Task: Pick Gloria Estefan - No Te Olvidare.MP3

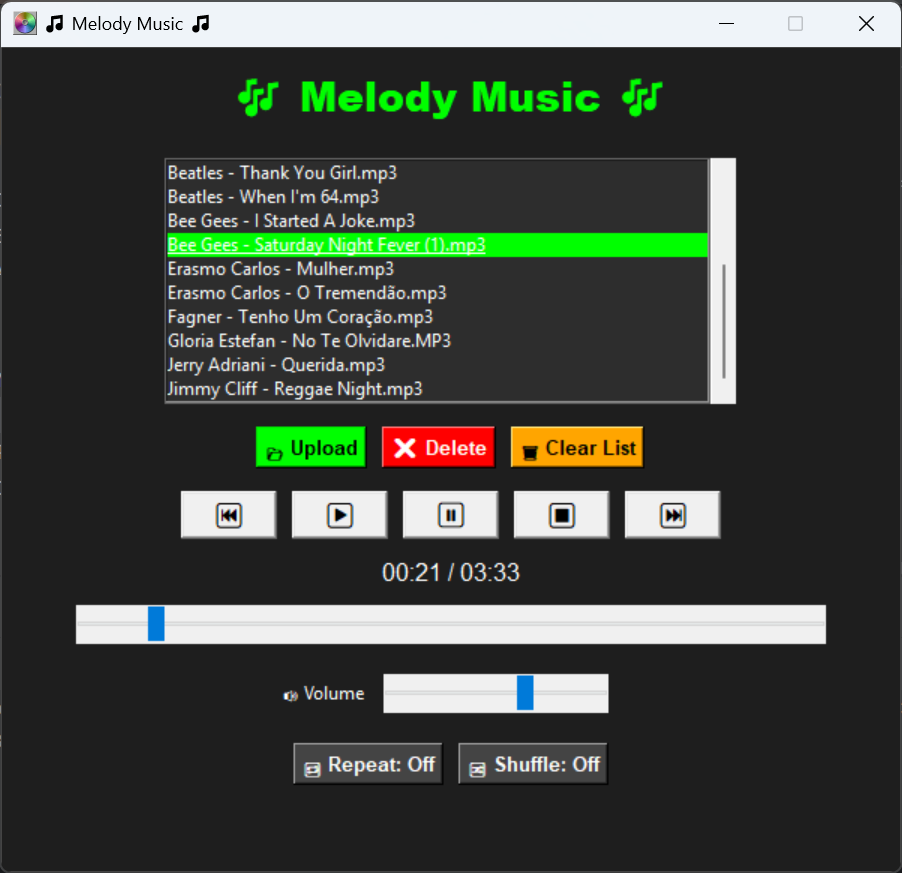Action: point(309,341)
